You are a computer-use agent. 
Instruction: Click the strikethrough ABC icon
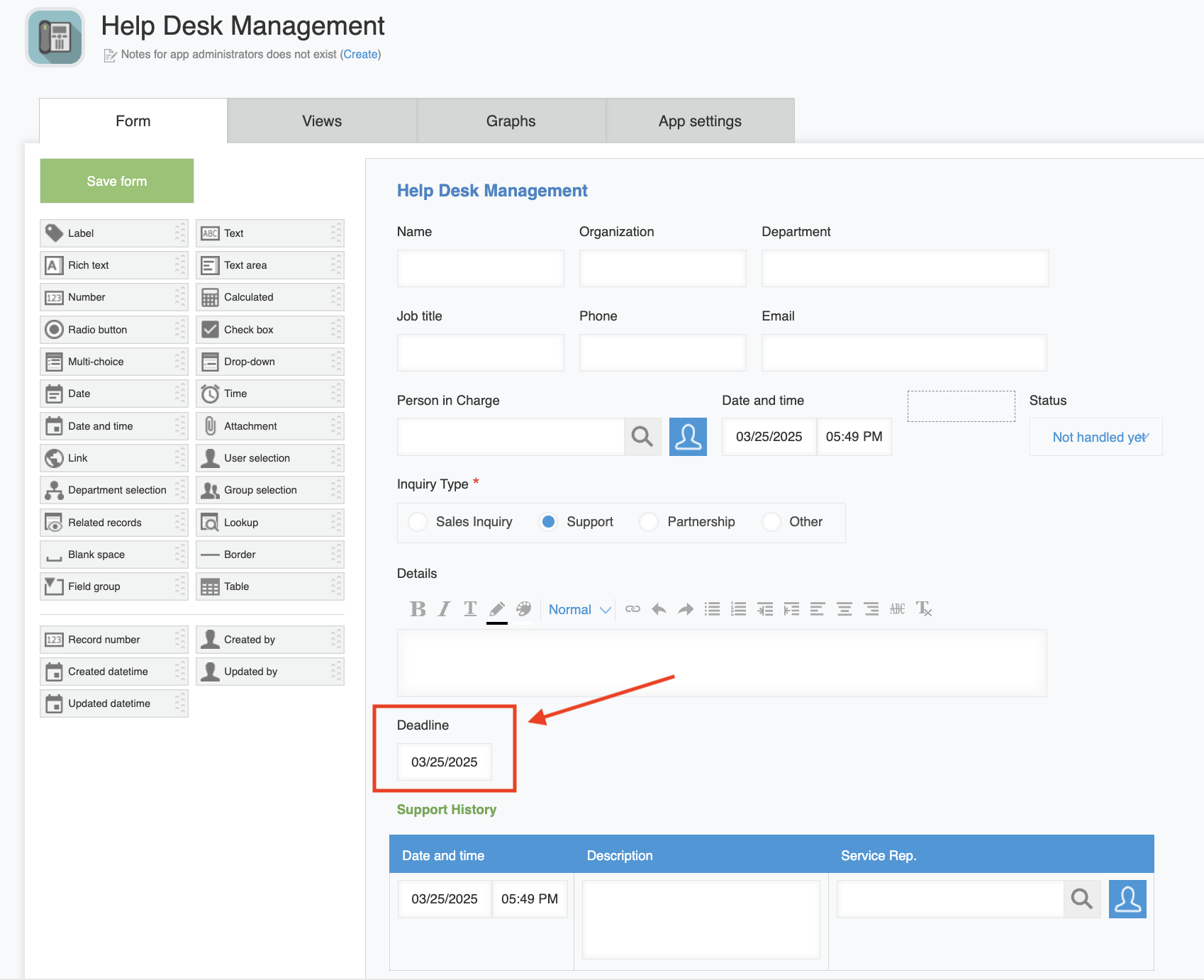click(x=897, y=609)
